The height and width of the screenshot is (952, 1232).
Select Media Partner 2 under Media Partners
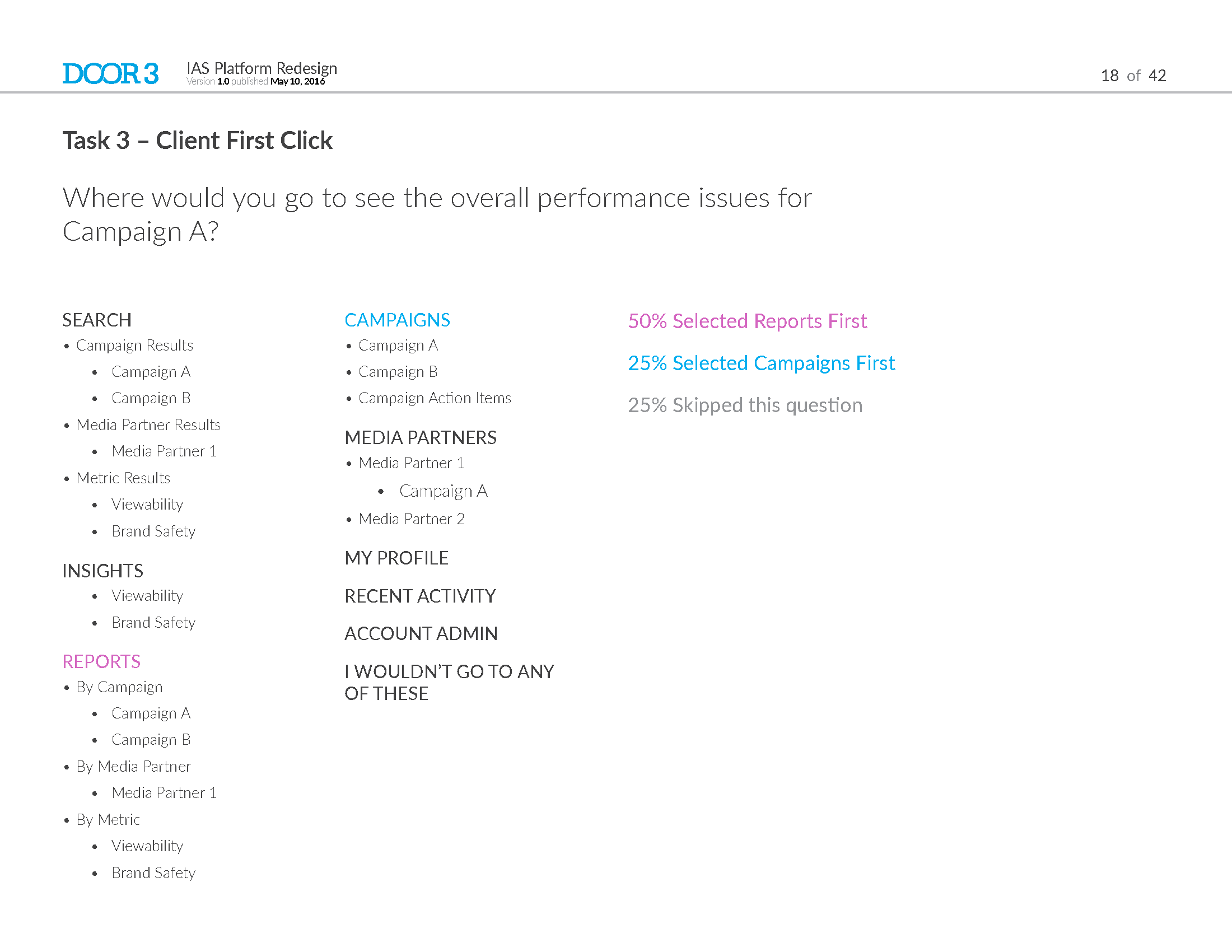tap(412, 519)
